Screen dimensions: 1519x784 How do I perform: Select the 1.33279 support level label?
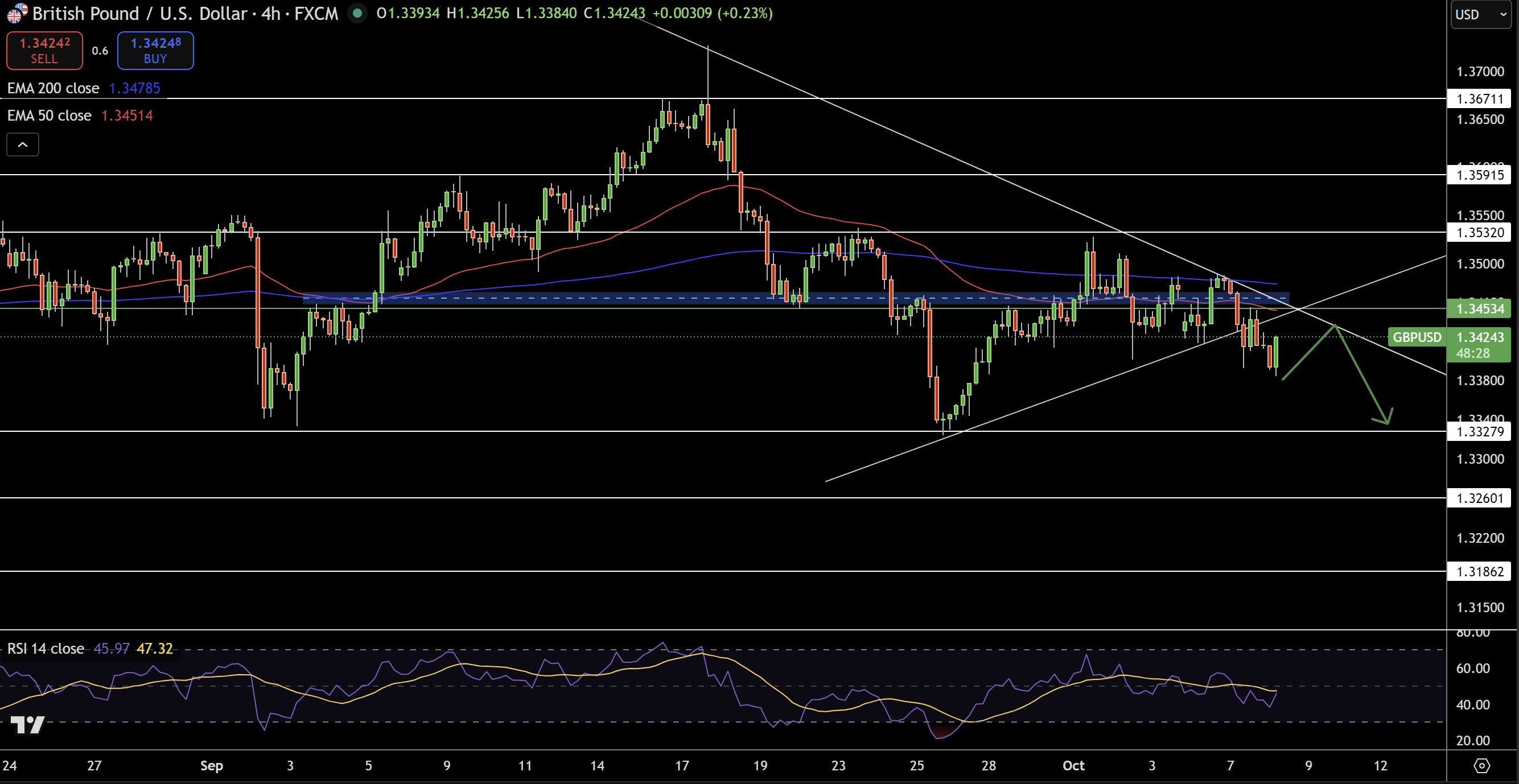pyautogui.click(x=1479, y=431)
